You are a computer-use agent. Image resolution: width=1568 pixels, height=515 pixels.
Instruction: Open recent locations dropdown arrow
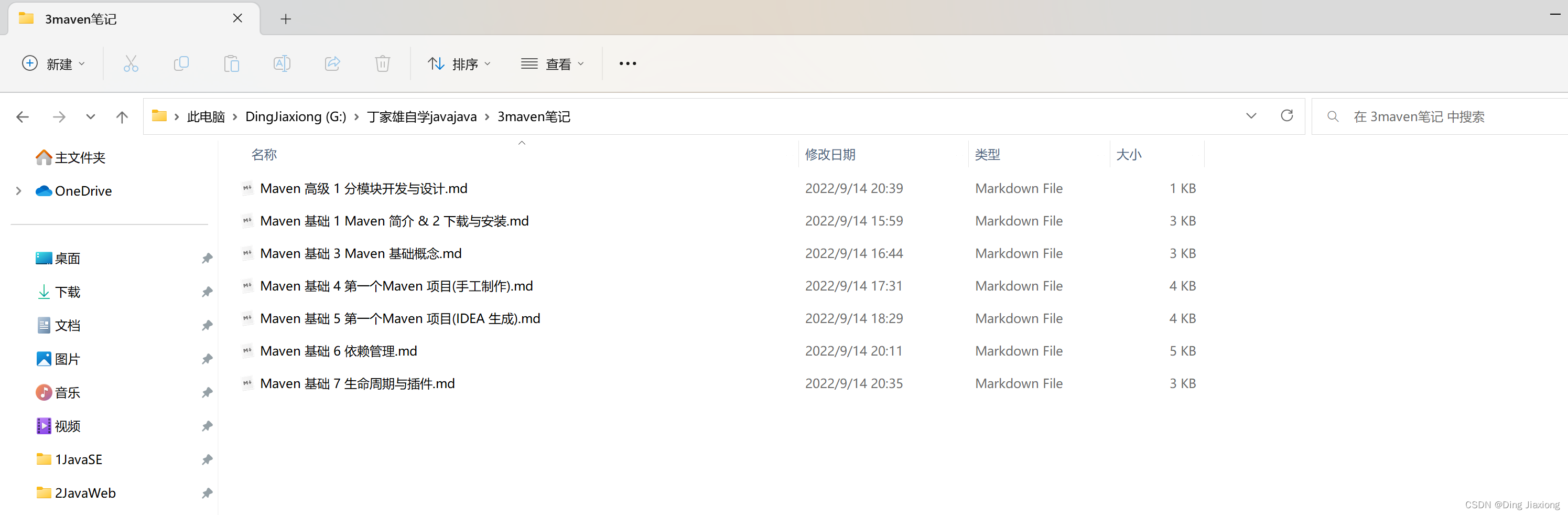tap(91, 116)
